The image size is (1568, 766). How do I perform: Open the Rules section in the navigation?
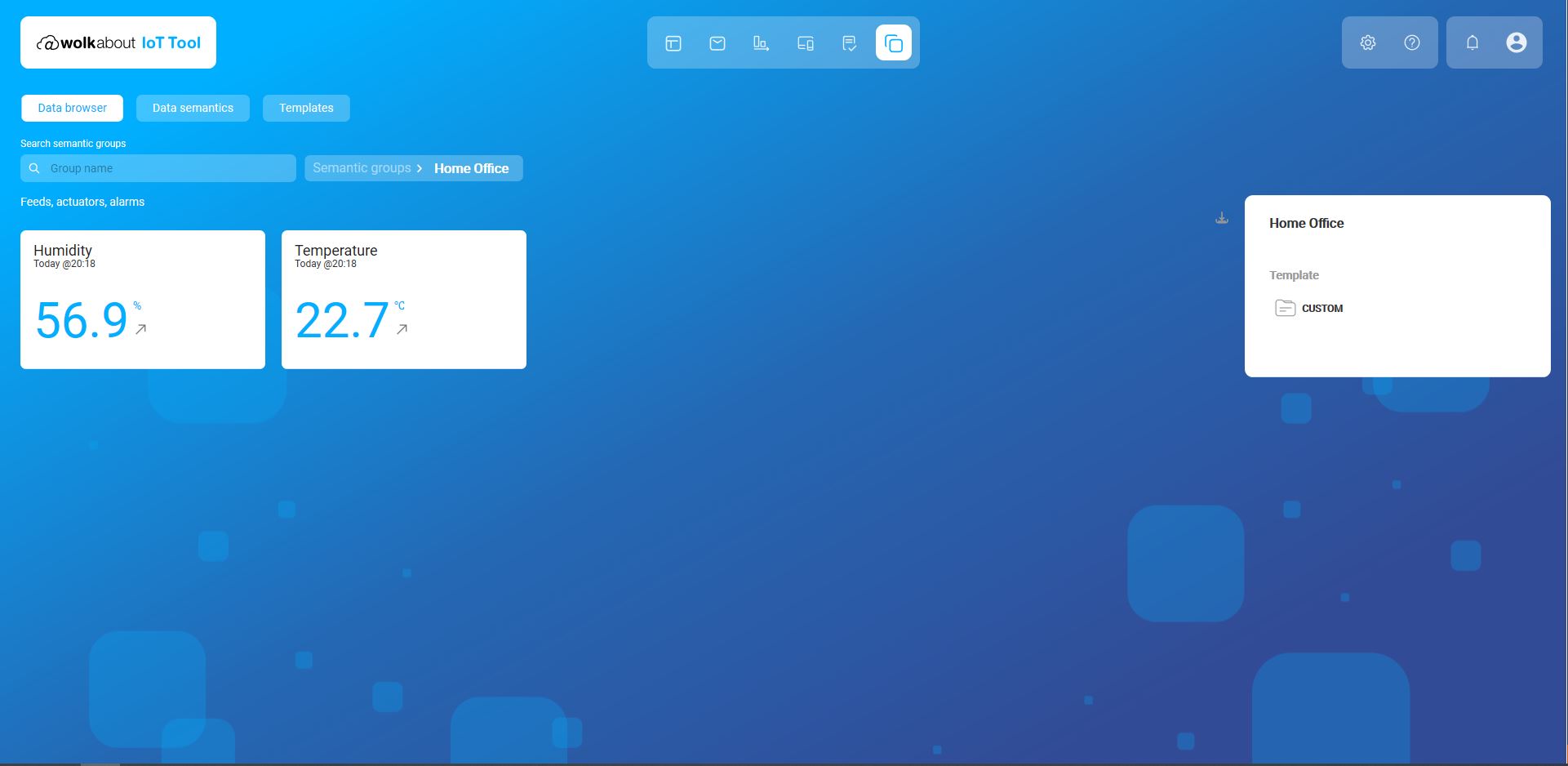(x=850, y=42)
